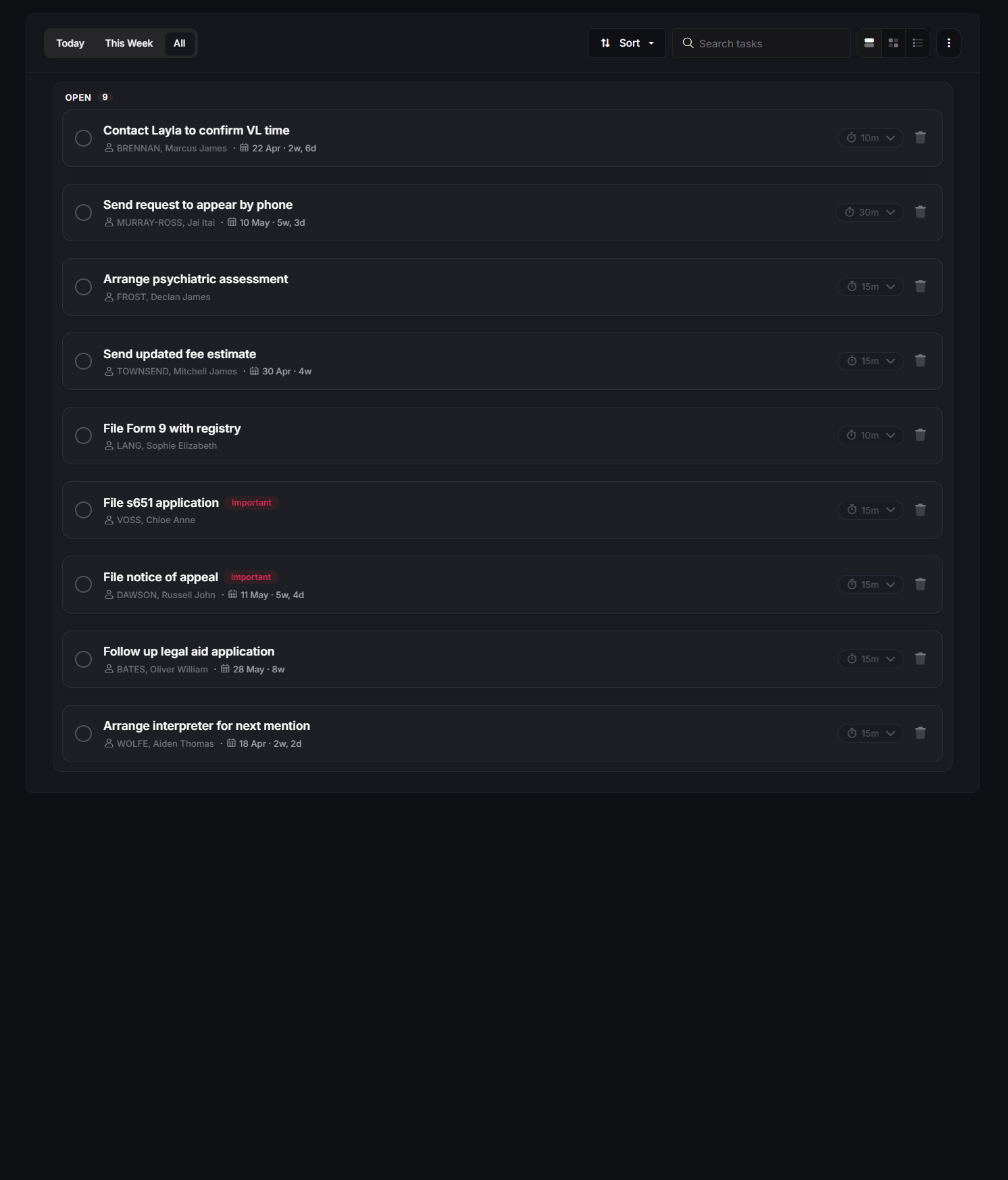
Task: Switch to grid view layout
Action: pos(893,43)
